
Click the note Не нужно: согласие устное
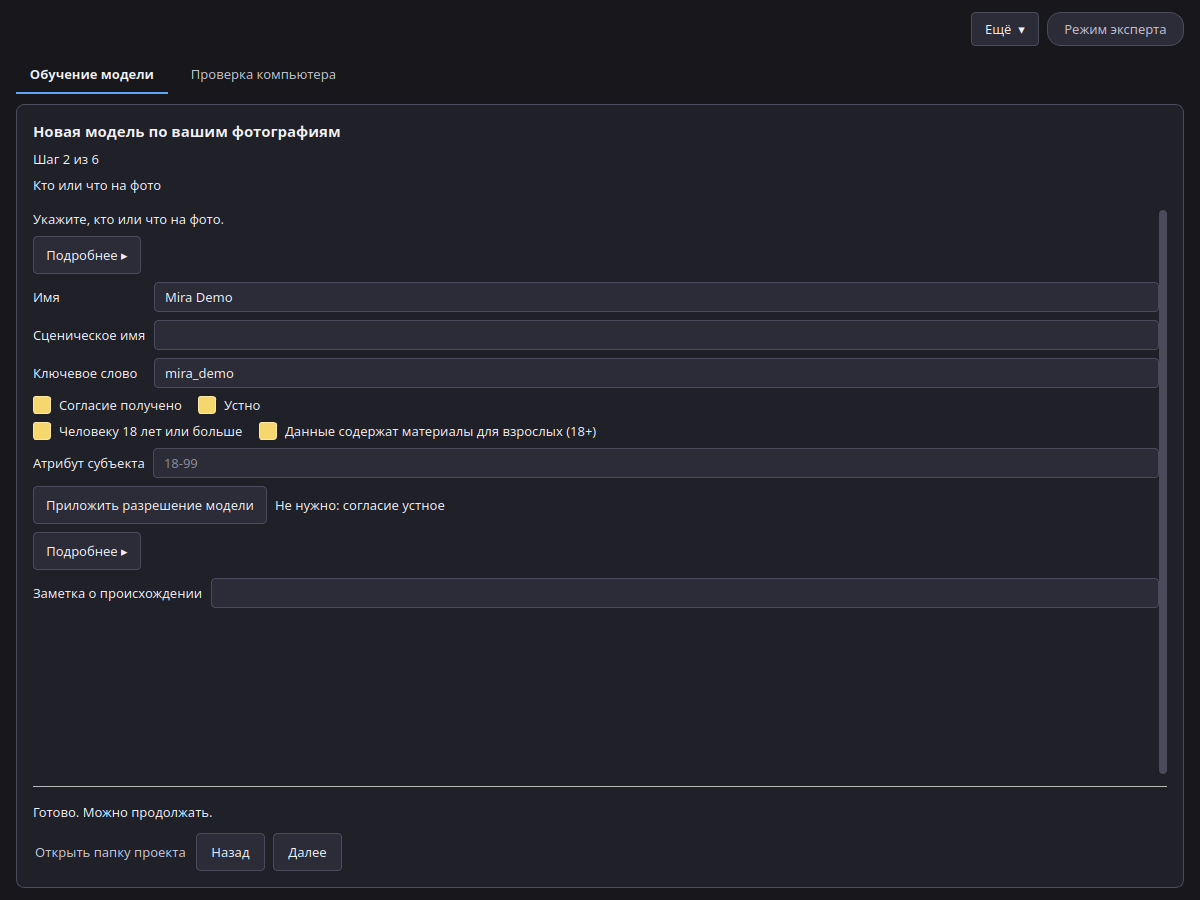point(360,505)
